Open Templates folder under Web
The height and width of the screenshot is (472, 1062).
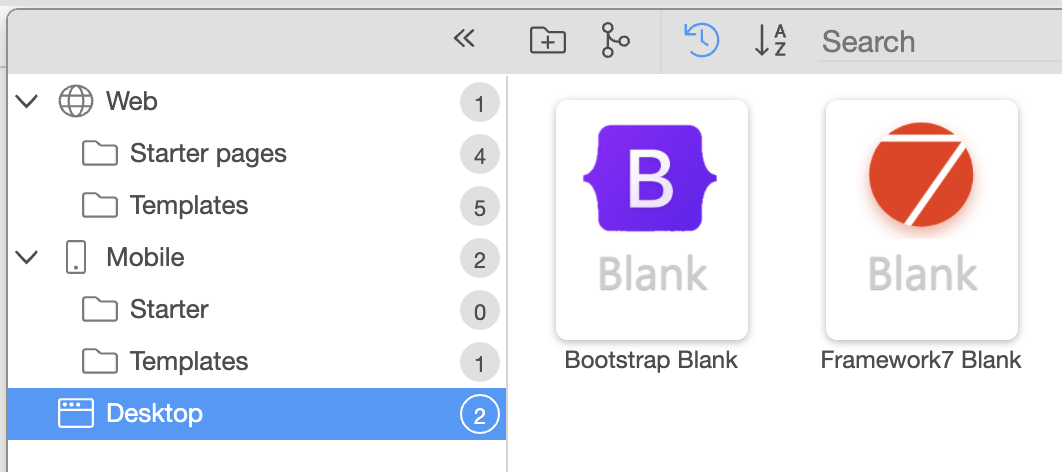189,206
